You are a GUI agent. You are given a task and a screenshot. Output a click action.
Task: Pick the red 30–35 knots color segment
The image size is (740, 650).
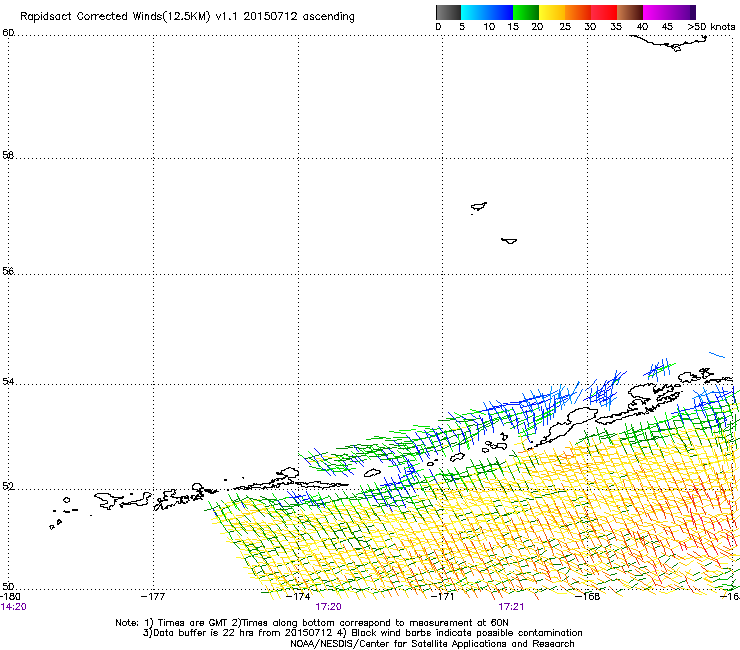(604, 12)
